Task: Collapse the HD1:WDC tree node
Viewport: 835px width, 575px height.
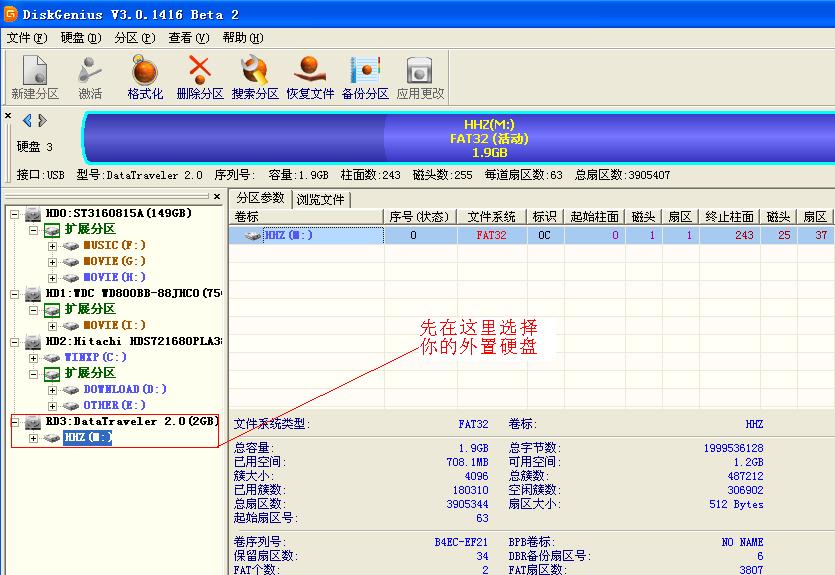Action: pyautogui.click(x=14, y=294)
